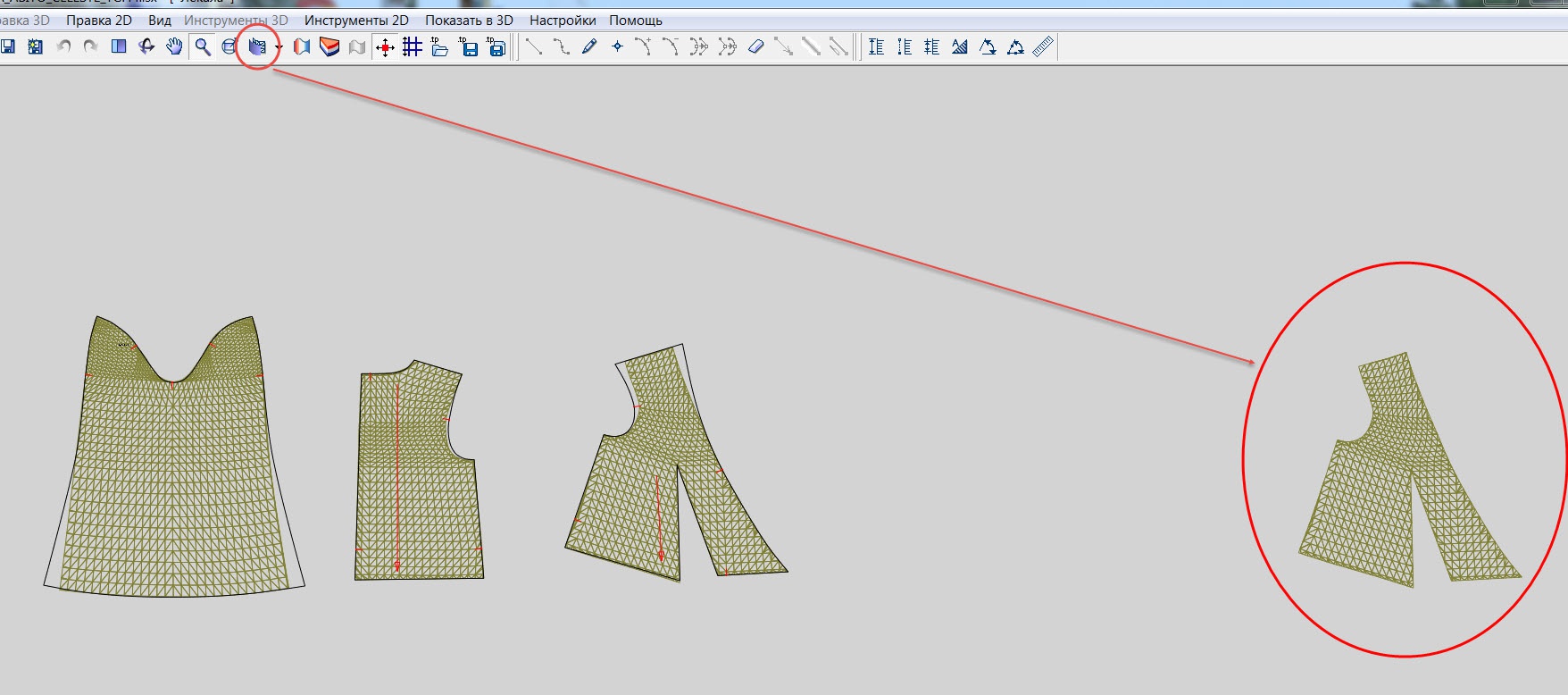Expand dropdown arrow next to unfold icon

[279, 47]
